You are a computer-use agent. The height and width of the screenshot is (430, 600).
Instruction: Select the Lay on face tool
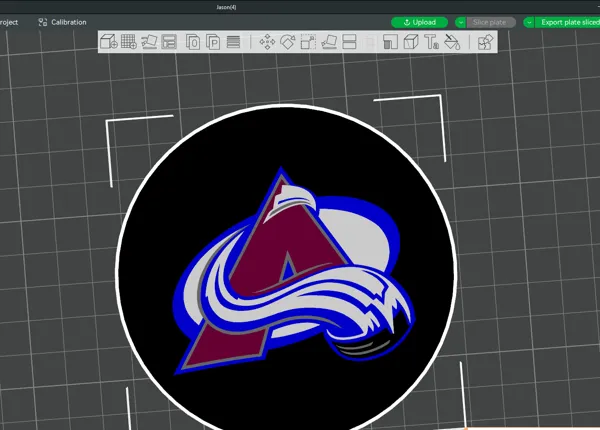(x=329, y=42)
